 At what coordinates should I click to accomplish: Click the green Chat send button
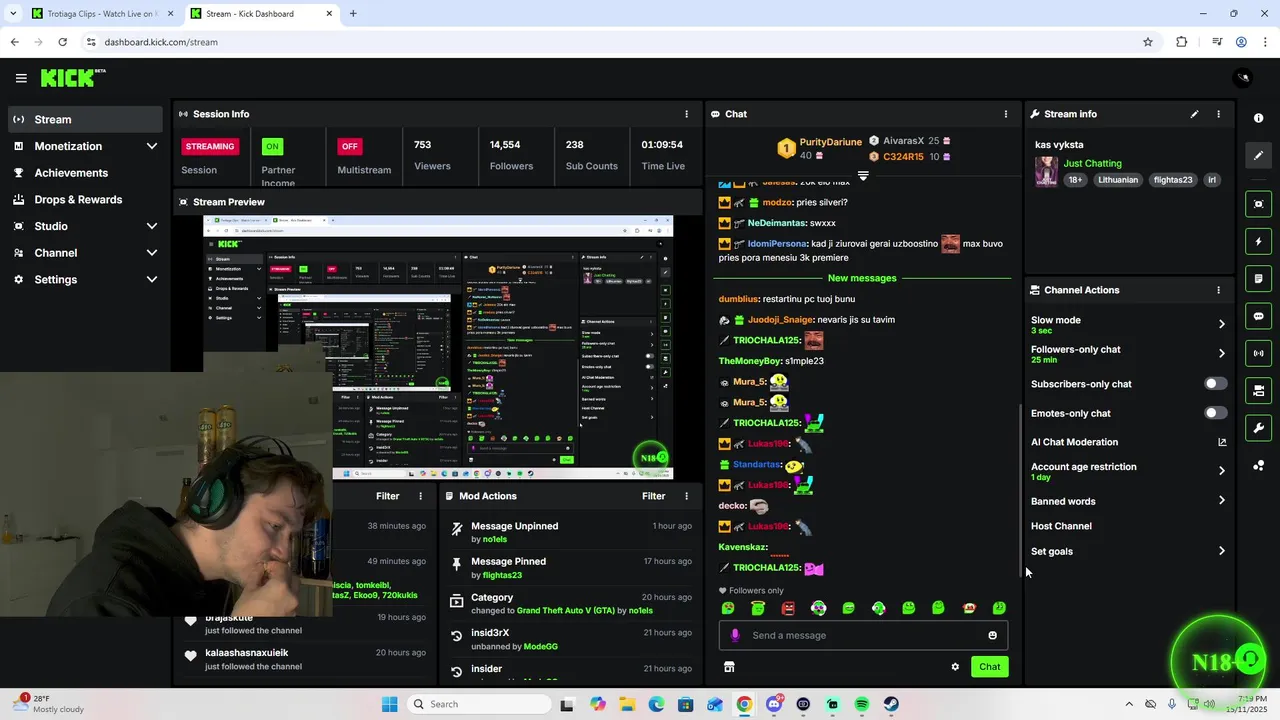click(989, 667)
